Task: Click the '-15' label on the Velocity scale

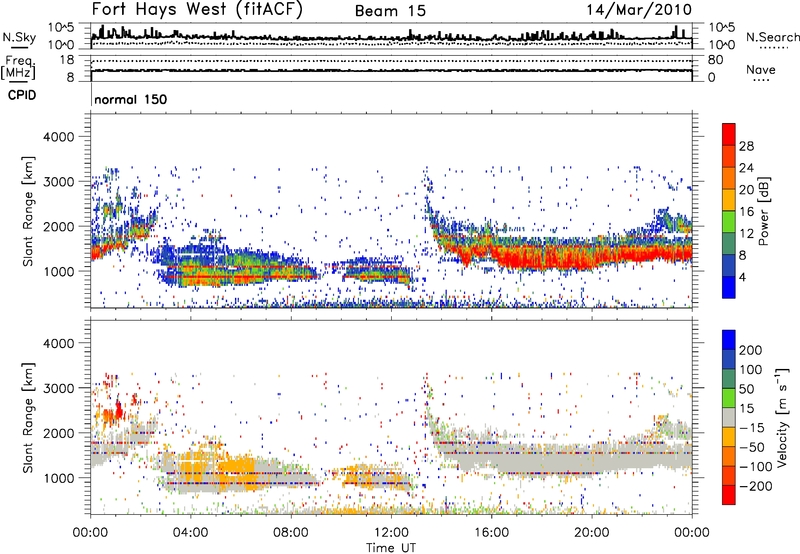Action: 752,427
